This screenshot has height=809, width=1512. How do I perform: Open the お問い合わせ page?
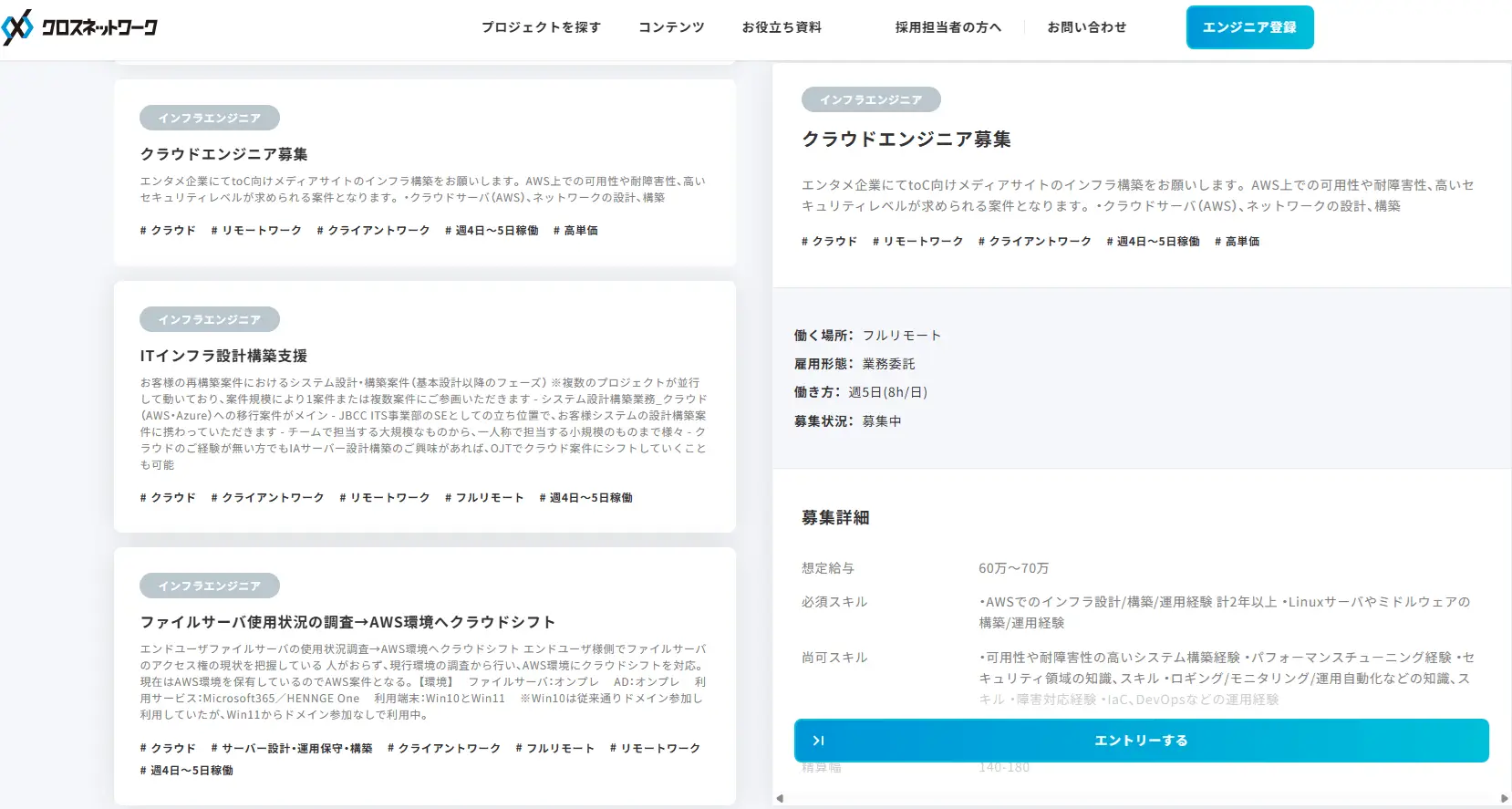[x=1087, y=27]
